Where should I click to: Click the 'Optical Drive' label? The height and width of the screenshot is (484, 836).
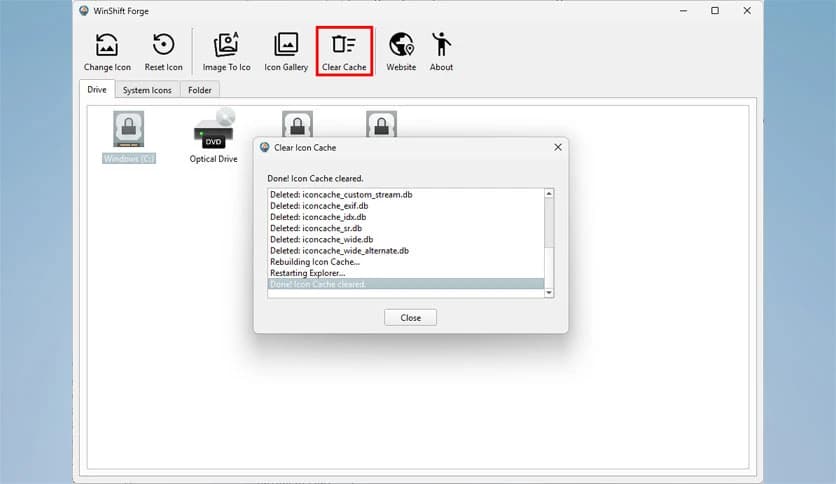coord(213,159)
